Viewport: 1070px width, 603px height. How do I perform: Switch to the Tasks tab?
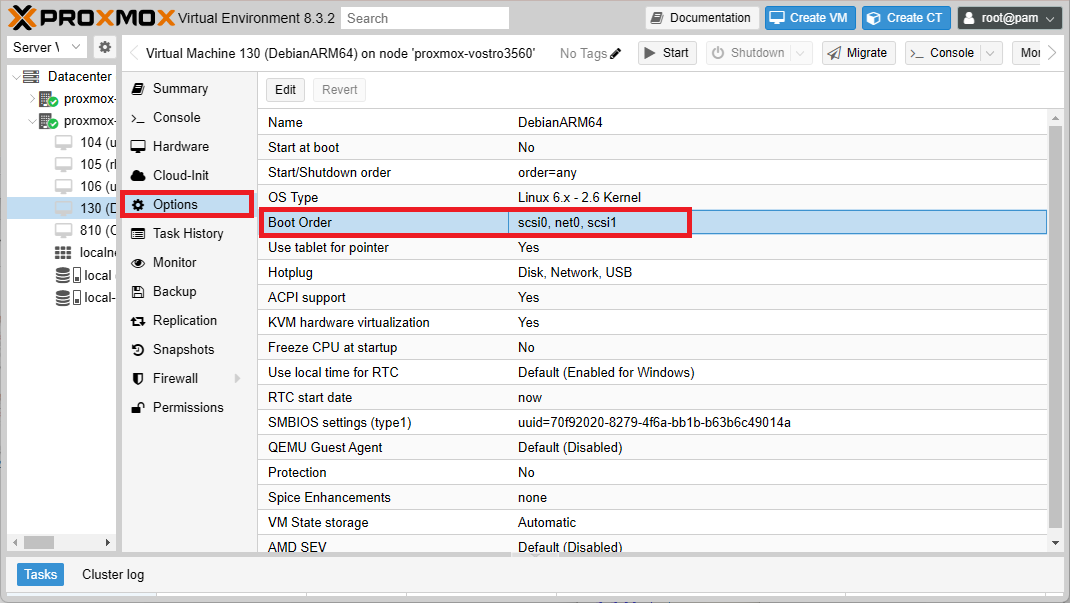(40, 574)
